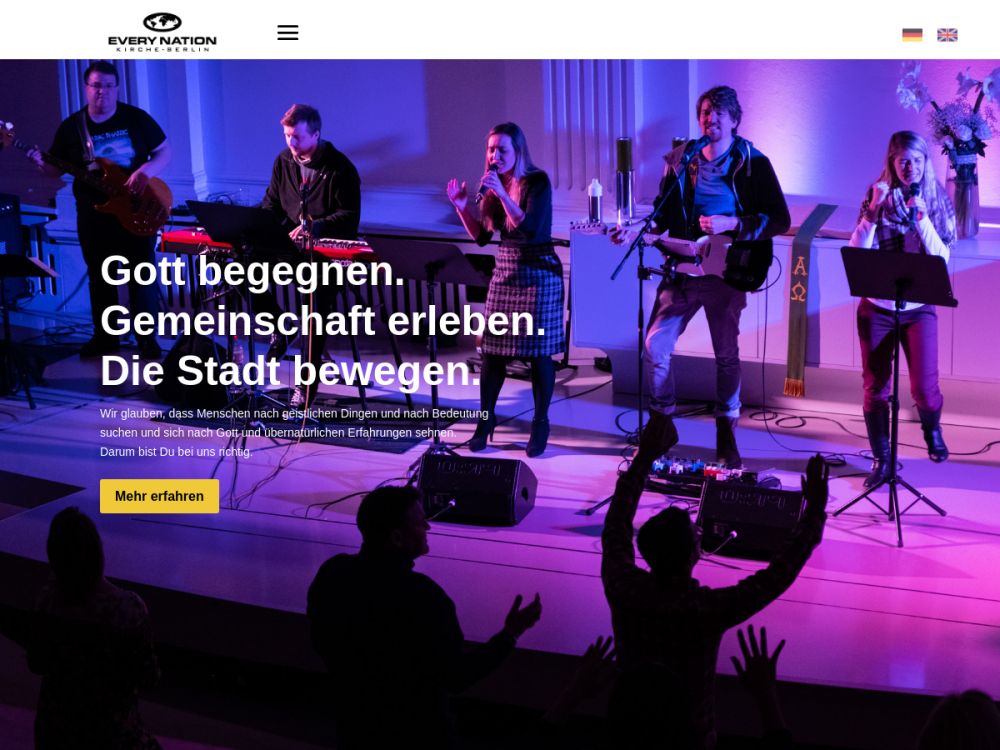Click the paragraph beginning 'Wir glauben, dass Menschen'
Screen dimensions: 1000x750
tap(294, 432)
